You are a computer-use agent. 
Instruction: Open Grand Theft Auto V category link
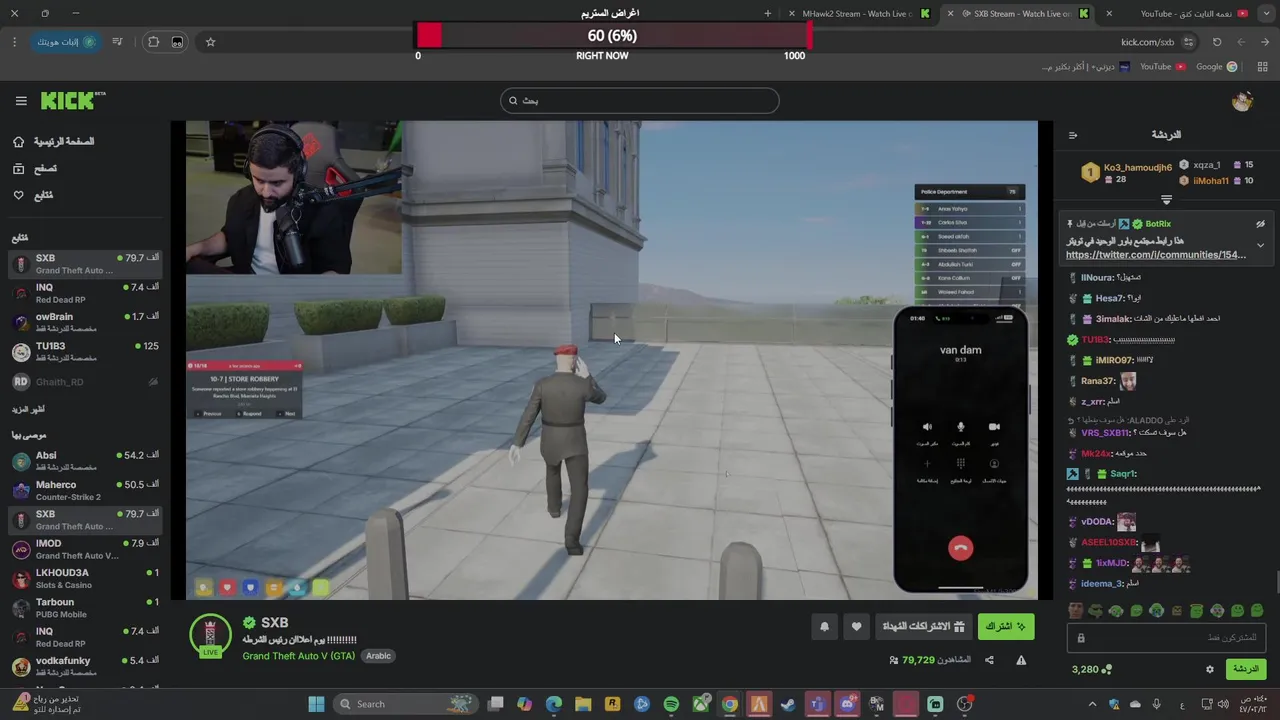point(298,656)
